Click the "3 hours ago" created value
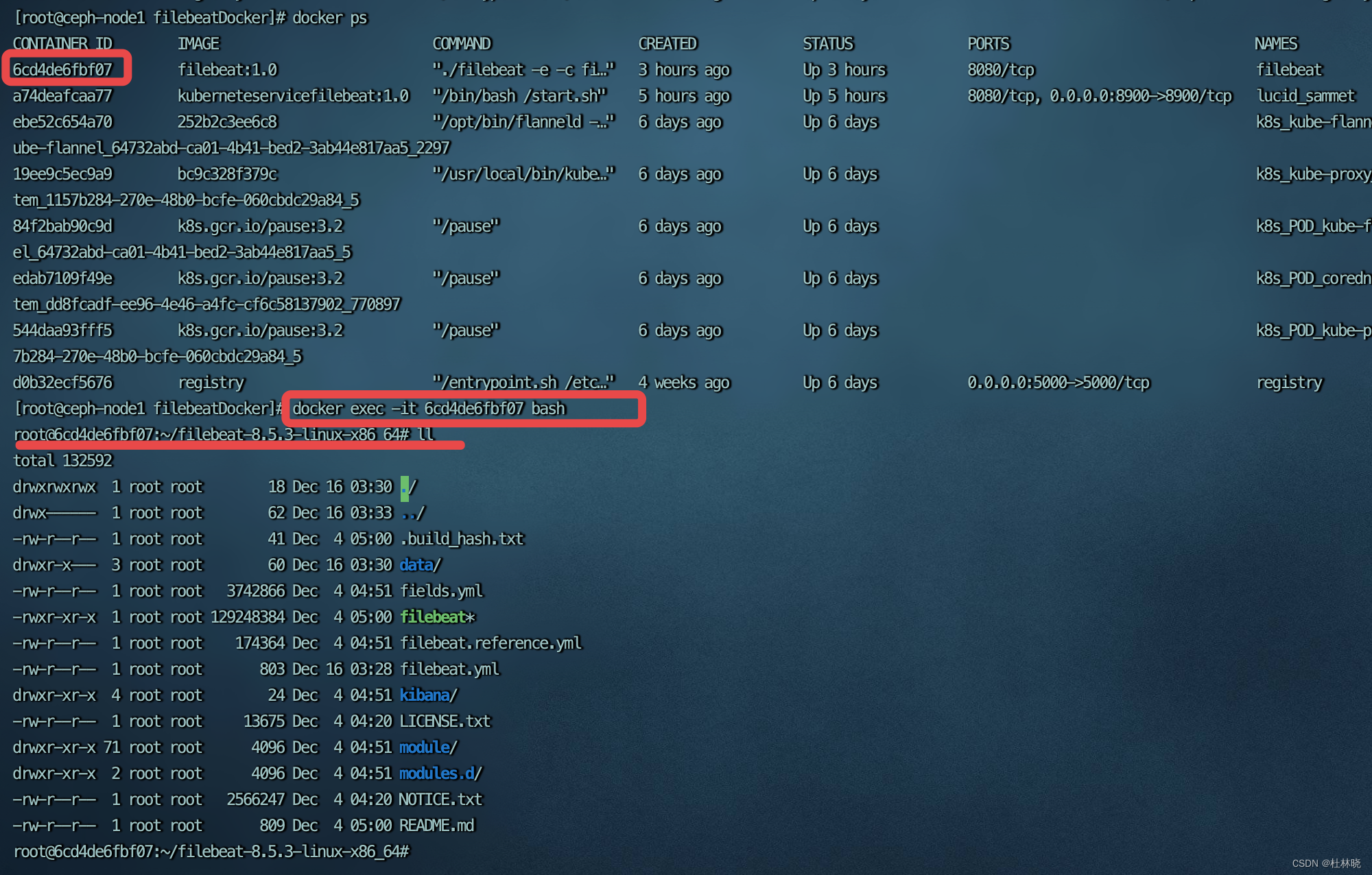The height and width of the screenshot is (875, 1372). click(684, 69)
